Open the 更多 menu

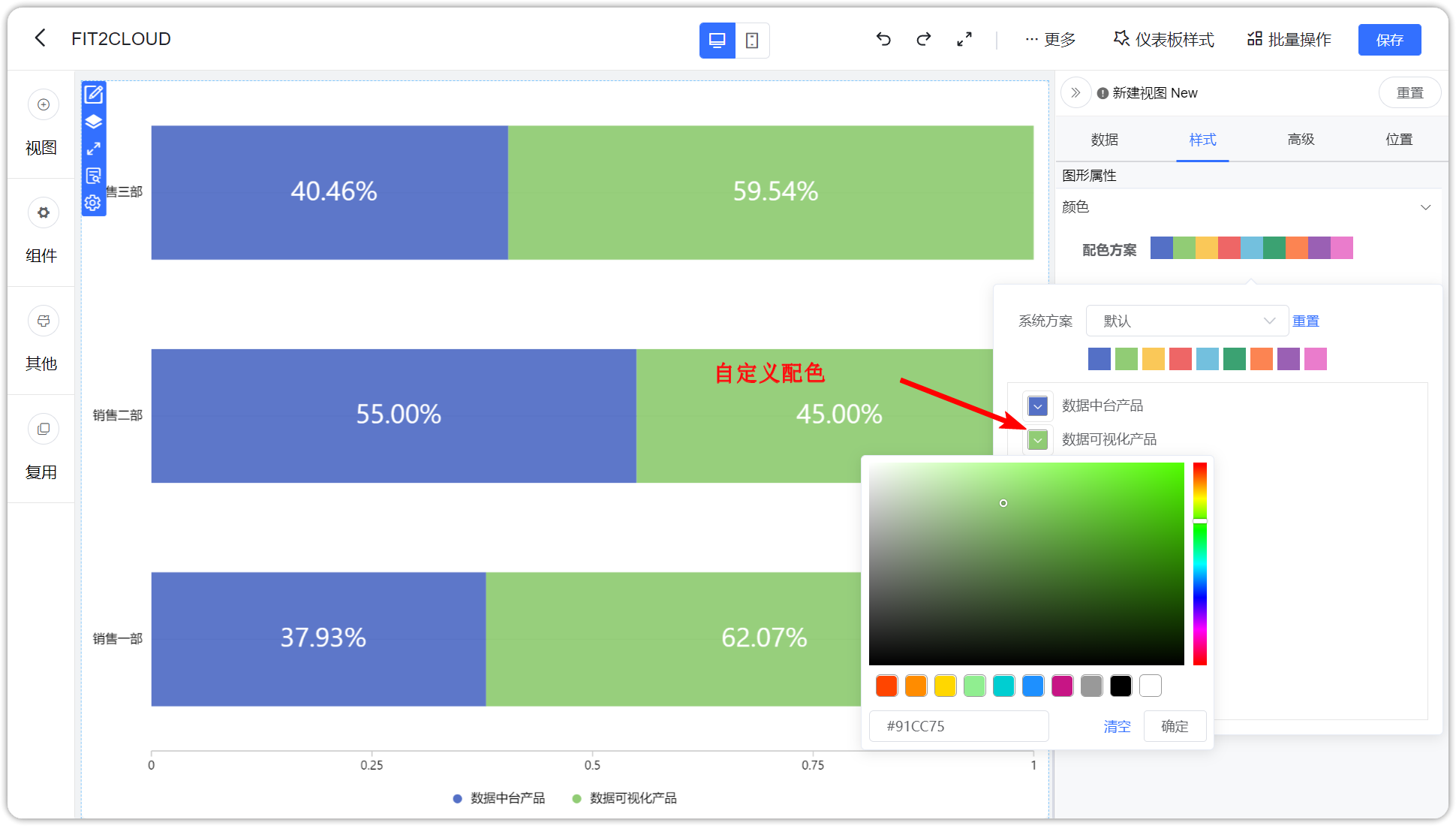(1050, 40)
